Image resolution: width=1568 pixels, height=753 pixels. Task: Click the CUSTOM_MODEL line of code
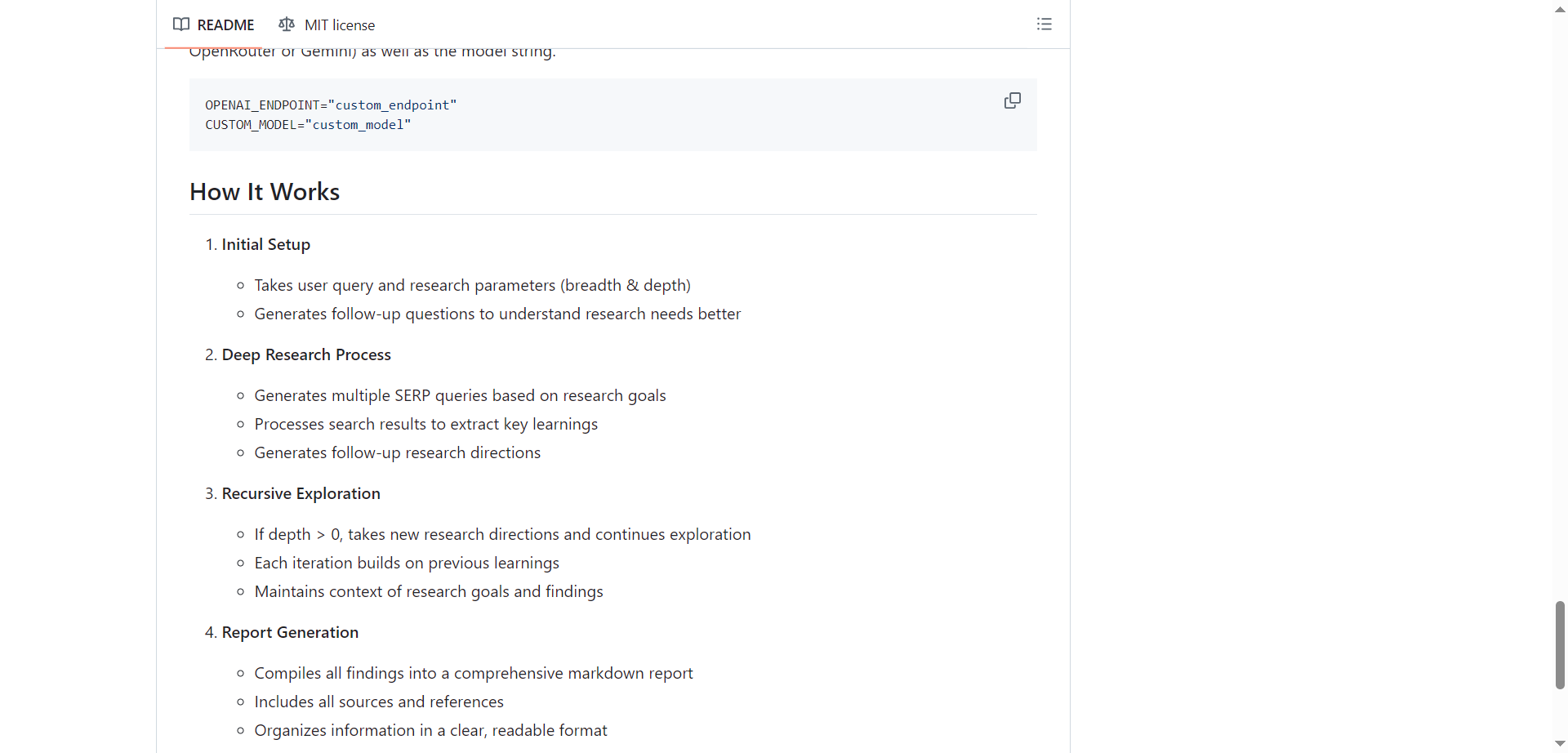(308, 125)
